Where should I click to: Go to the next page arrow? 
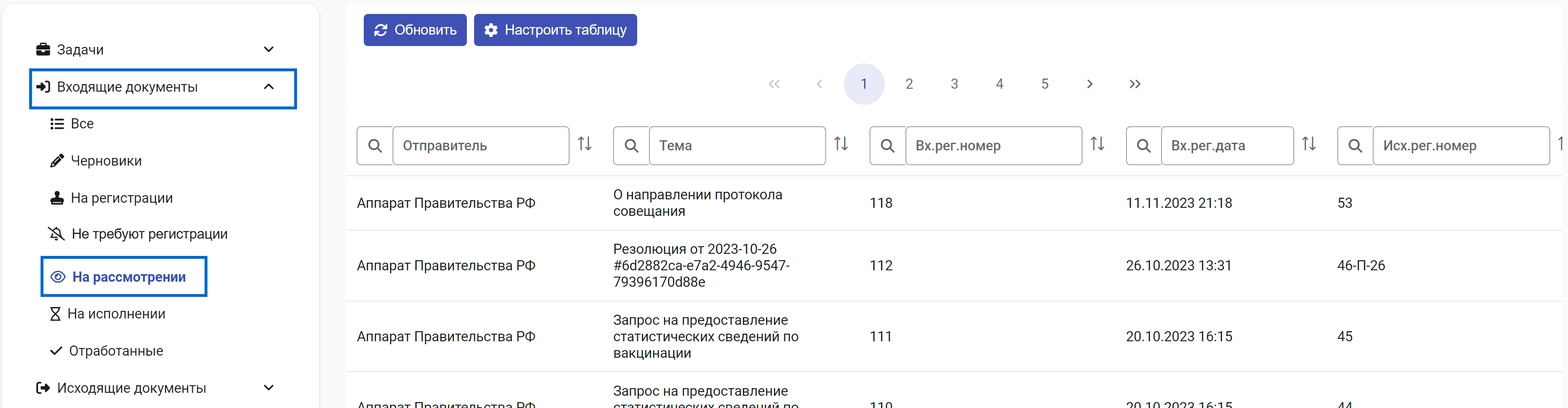point(1090,84)
